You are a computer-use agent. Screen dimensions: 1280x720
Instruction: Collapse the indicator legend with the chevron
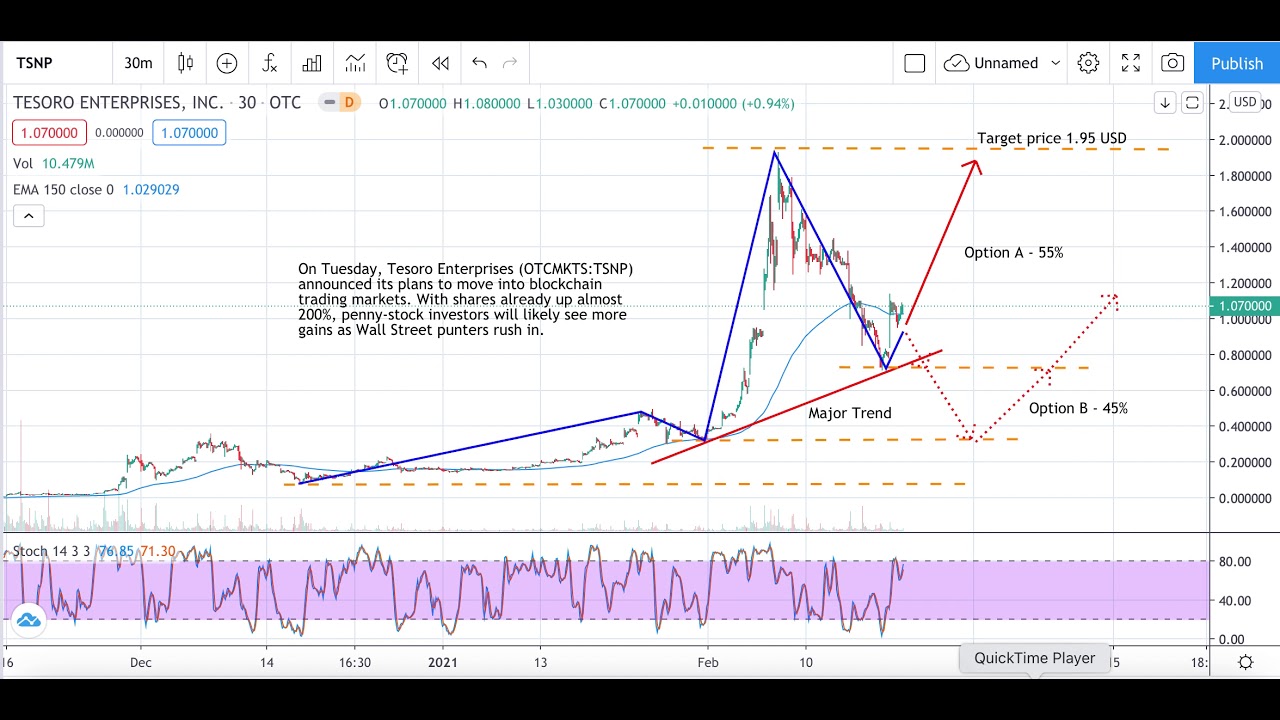tap(28, 216)
